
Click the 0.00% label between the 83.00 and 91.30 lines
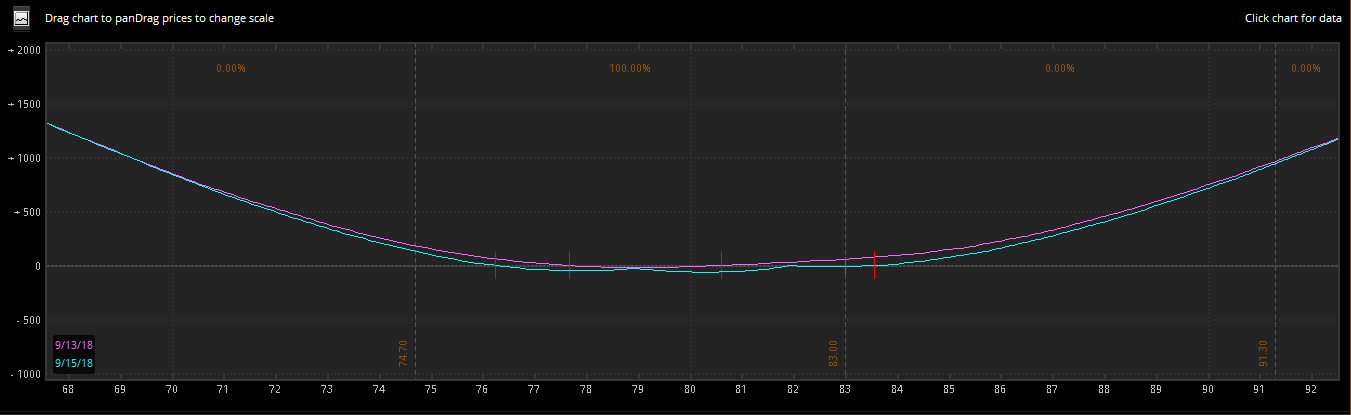[1060, 69]
